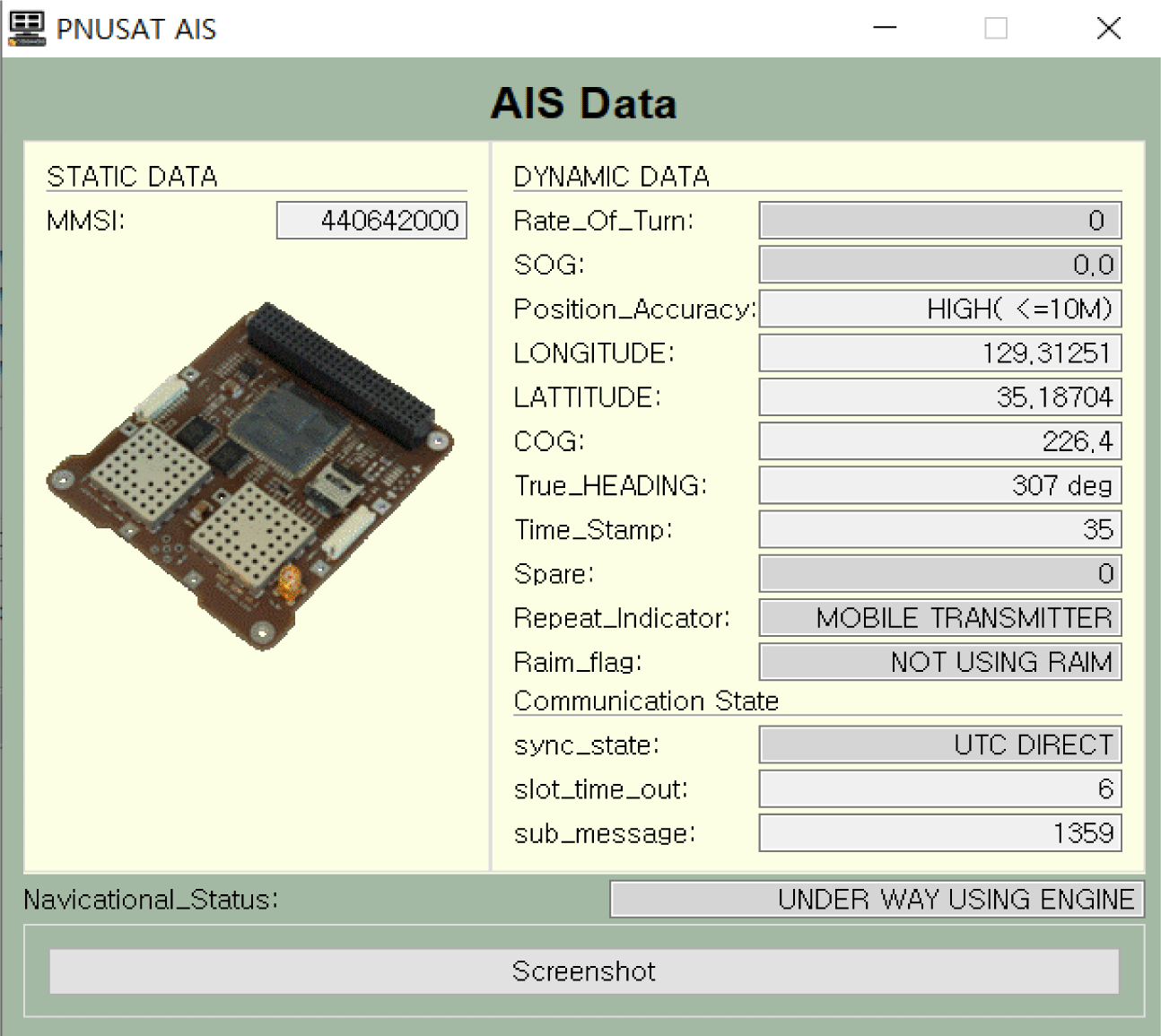The height and width of the screenshot is (1036, 1161).
Task: Select the sub_message value 1359
Action: coord(940,833)
